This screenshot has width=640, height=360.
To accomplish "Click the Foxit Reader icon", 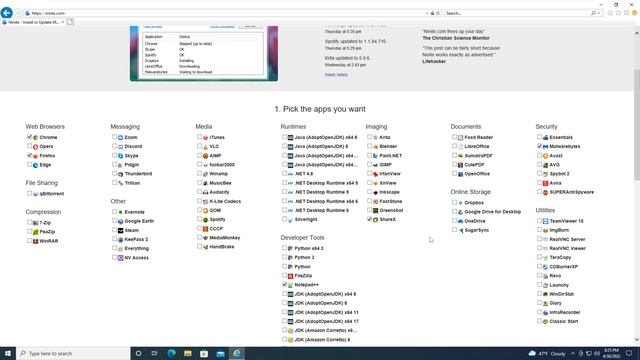I will point(460,138).
